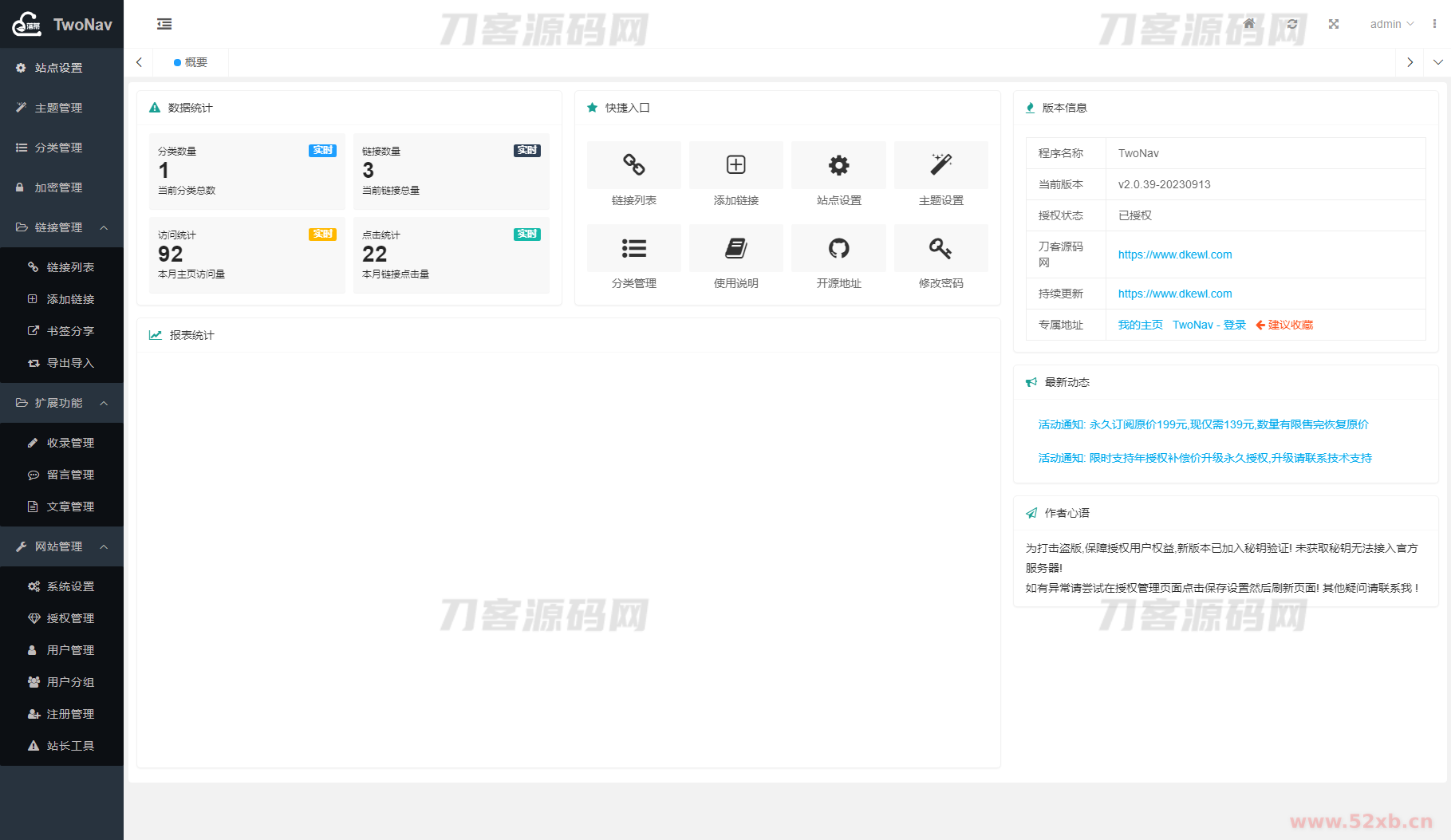Open the first 活动通知 announcement link
This screenshot has width=1451, height=840.
click(x=1203, y=424)
